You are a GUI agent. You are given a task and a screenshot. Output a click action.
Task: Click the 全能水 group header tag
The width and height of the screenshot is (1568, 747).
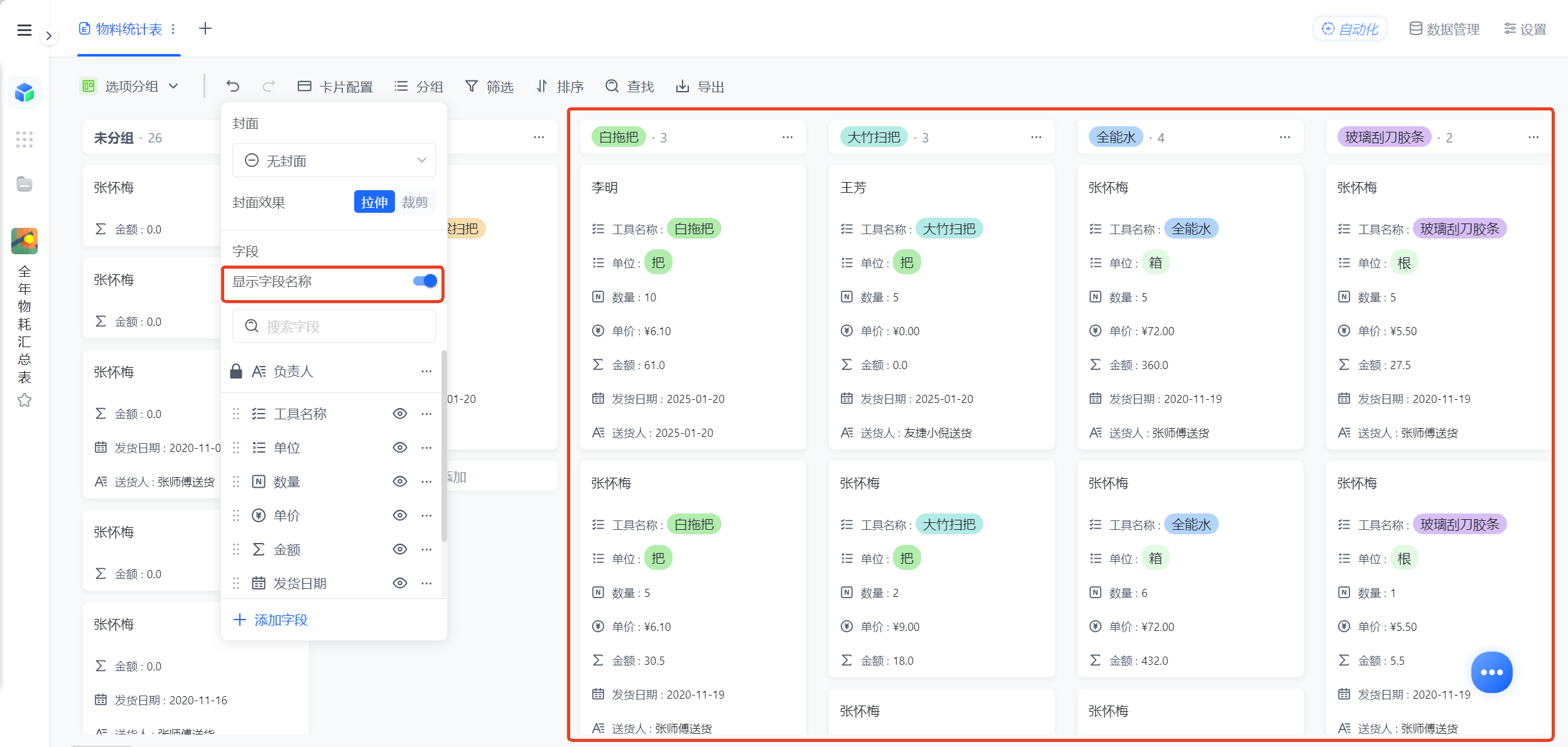tap(1116, 137)
